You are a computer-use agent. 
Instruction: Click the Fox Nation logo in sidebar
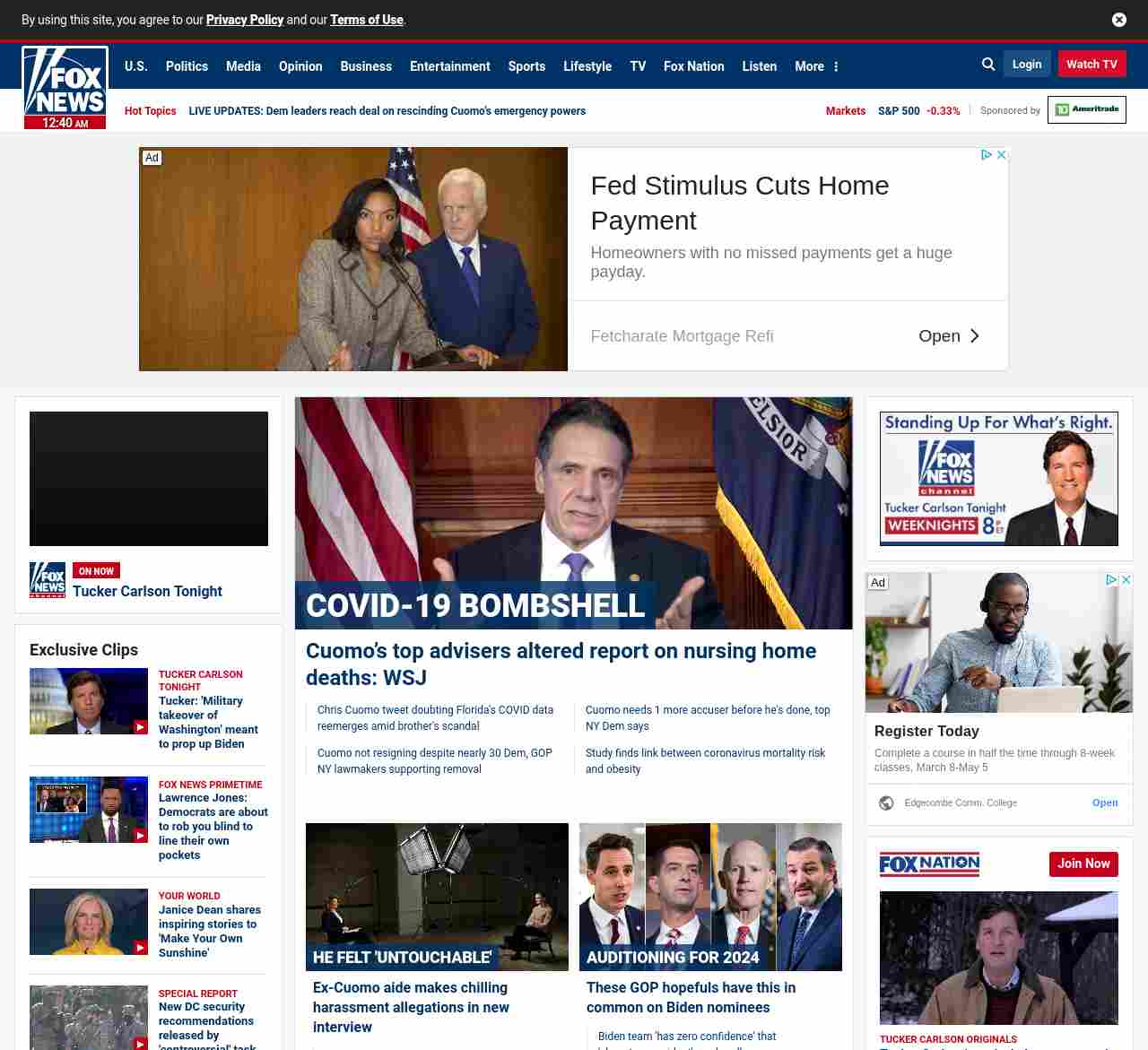coord(929,863)
